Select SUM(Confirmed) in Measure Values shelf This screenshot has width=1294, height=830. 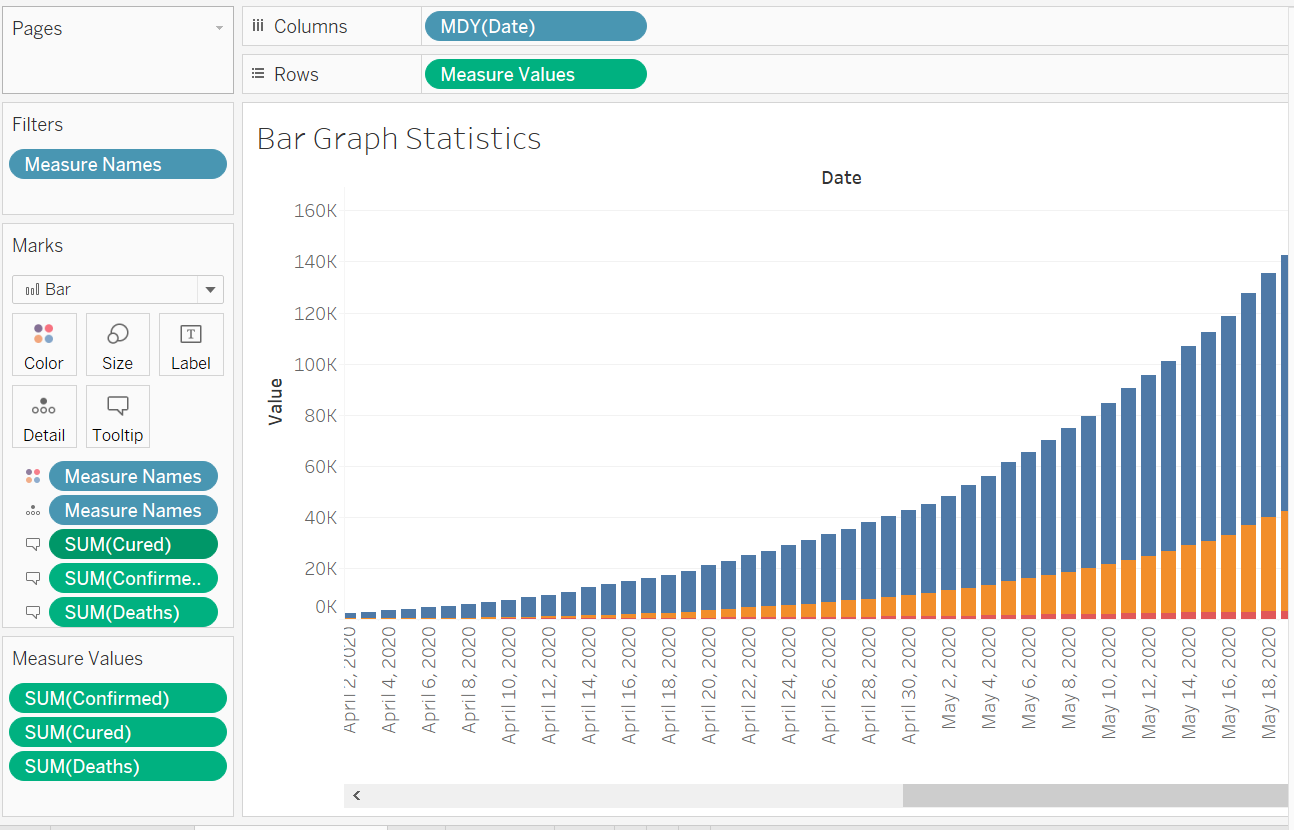118,699
